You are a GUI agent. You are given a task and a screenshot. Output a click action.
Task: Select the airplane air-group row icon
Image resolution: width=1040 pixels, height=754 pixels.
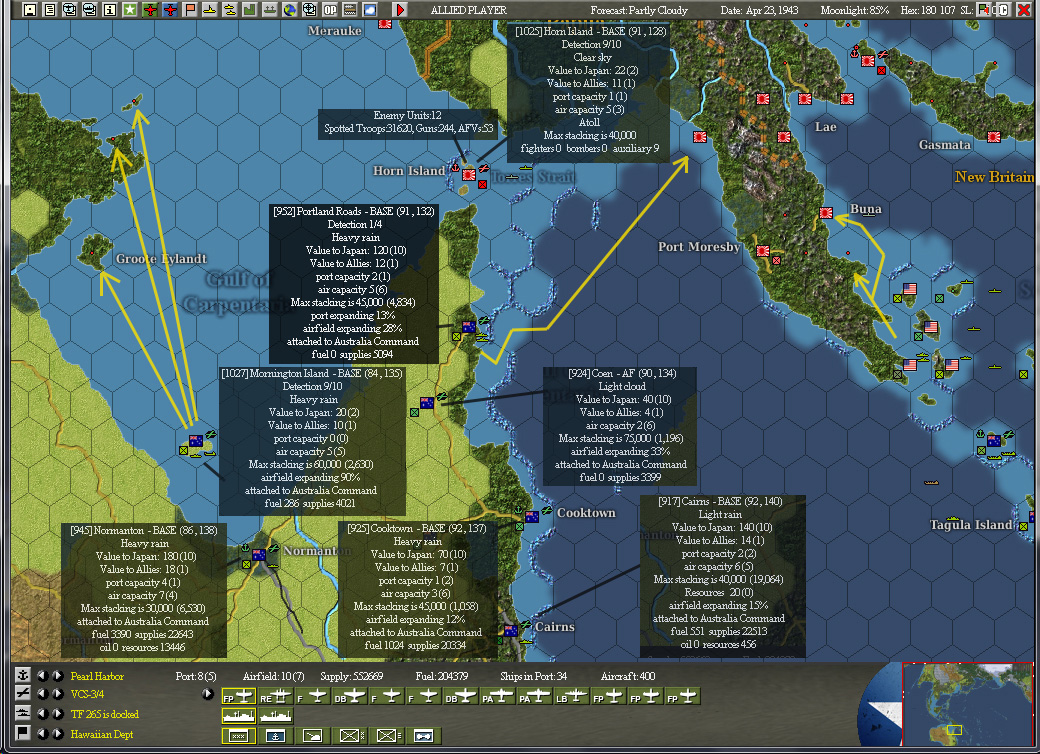(x=23, y=694)
